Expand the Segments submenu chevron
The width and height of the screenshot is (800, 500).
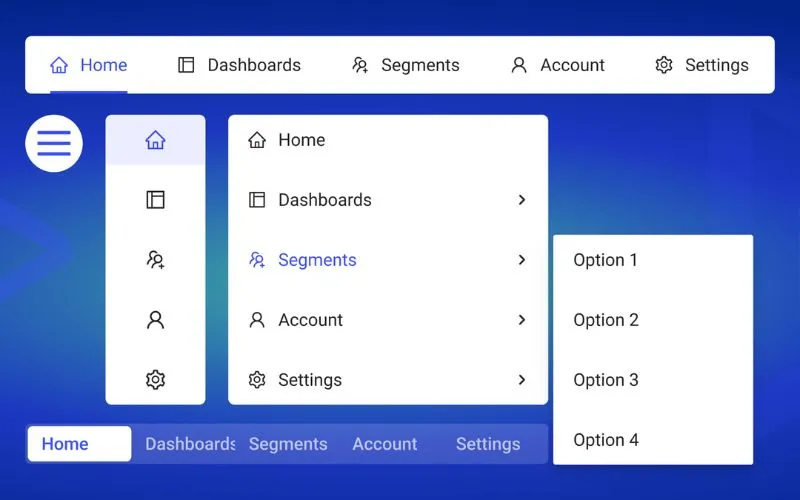tap(521, 260)
